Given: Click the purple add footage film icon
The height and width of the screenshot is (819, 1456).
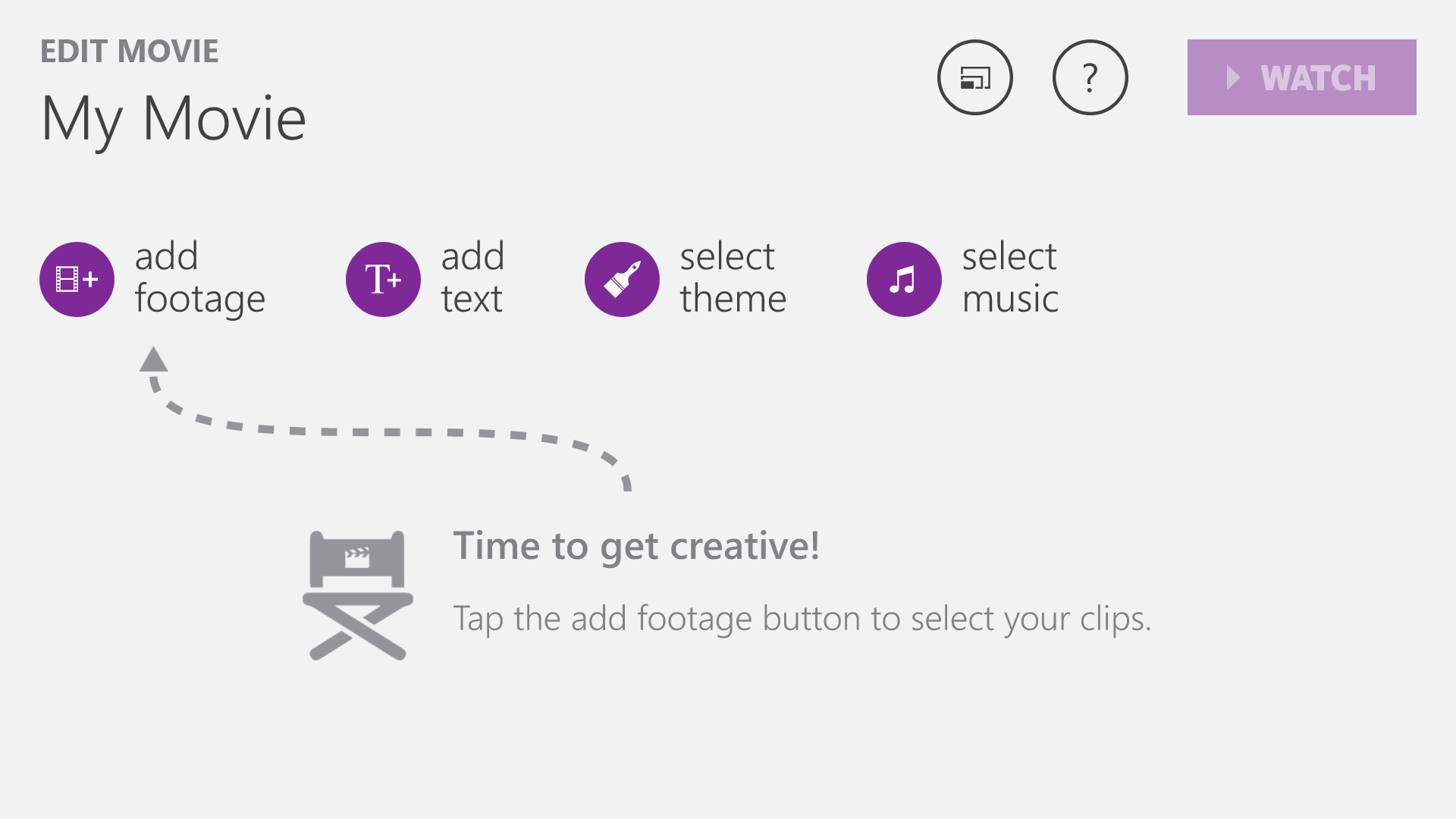Looking at the screenshot, I should click(x=77, y=279).
